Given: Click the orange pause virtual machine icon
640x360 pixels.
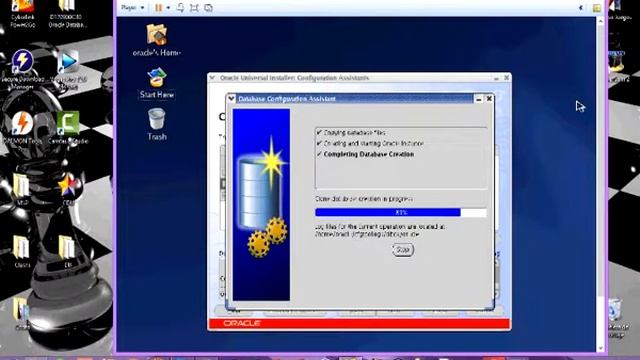Looking at the screenshot, I should point(158,8).
